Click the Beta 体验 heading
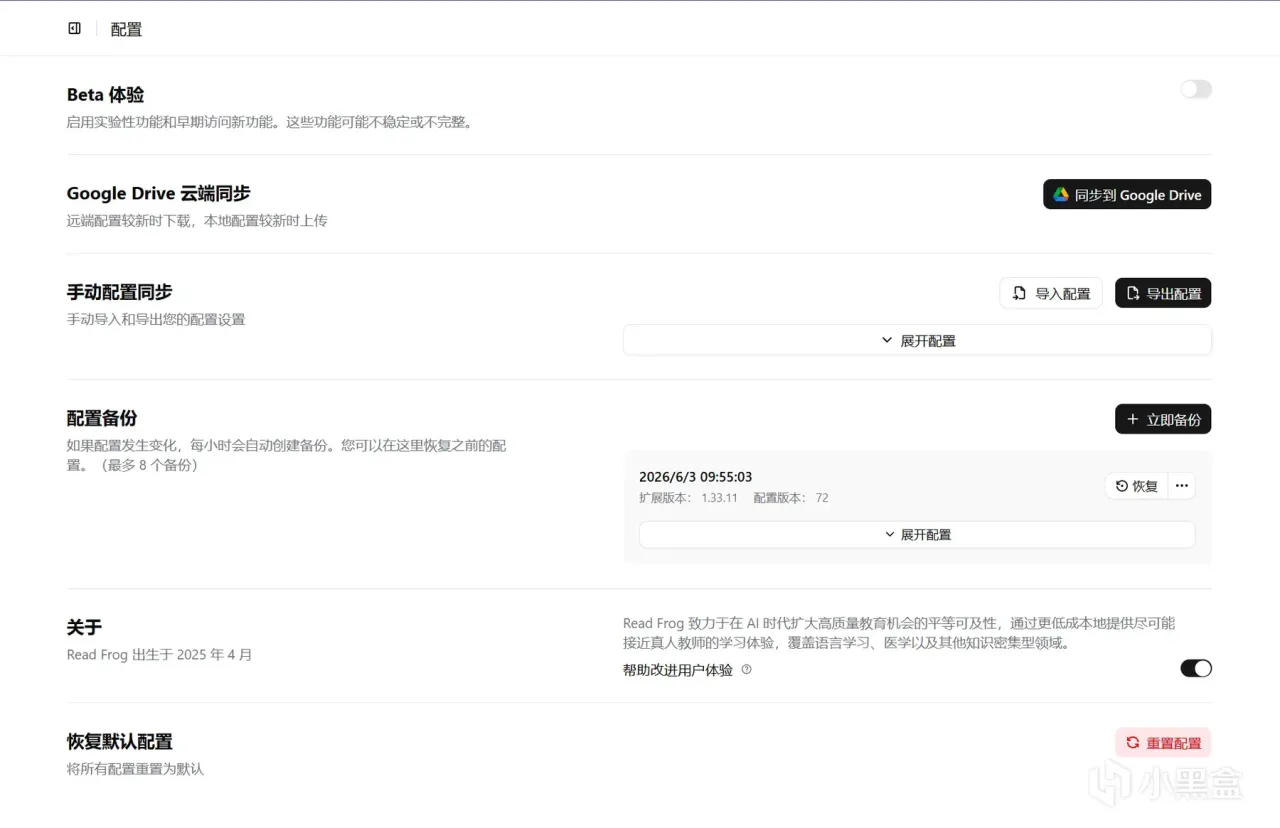 pyautogui.click(x=105, y=95)
